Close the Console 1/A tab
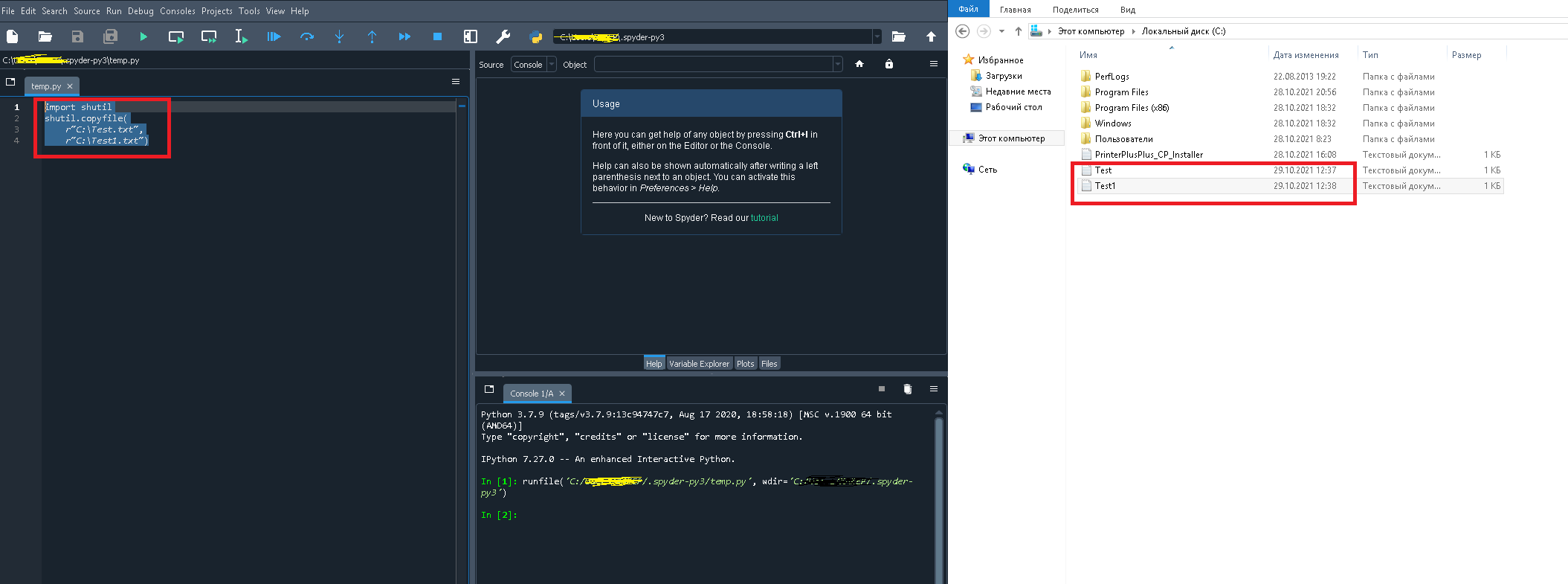The height and width of the screenshot is (584, 1568). [562, 394]
